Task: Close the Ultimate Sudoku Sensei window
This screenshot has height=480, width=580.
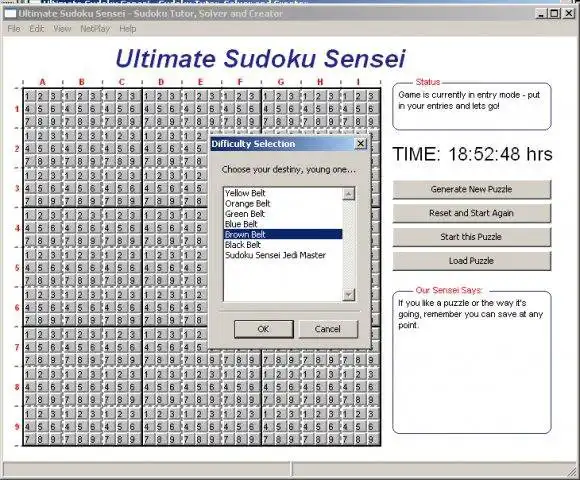Action: point(569,14)
